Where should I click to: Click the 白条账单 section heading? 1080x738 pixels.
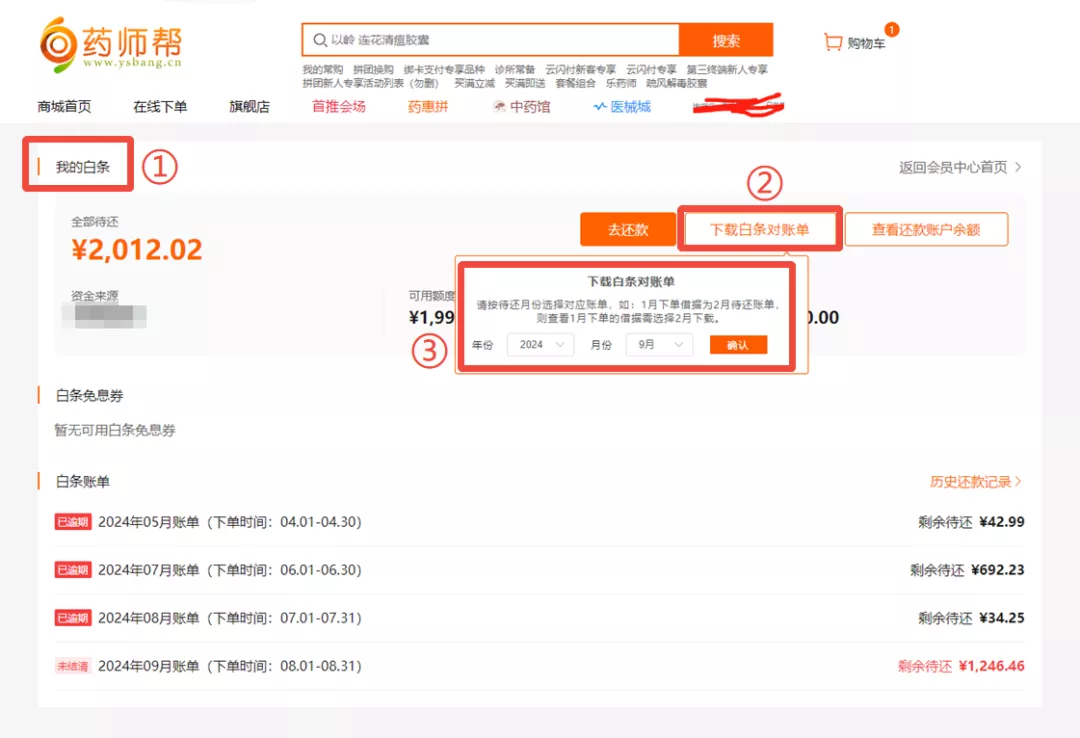[83, 482]
